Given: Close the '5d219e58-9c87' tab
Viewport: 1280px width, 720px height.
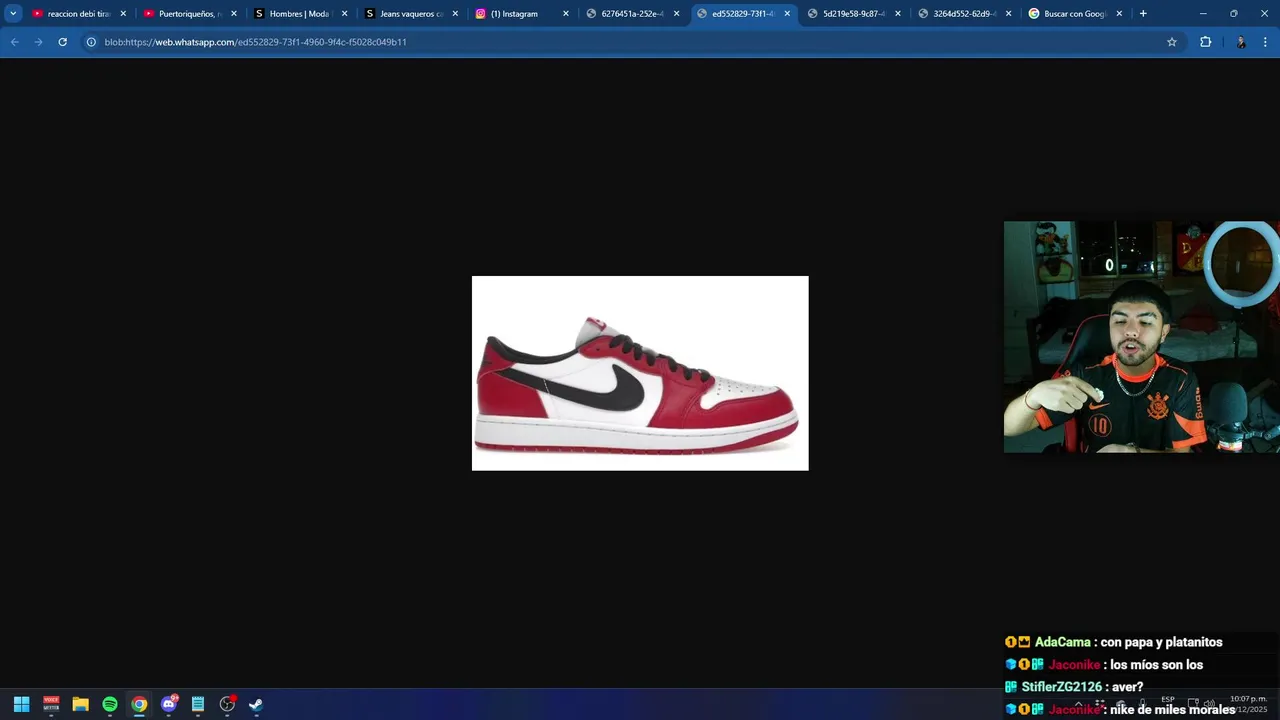Looking at the screenshot, I should (x=897, y=14).
